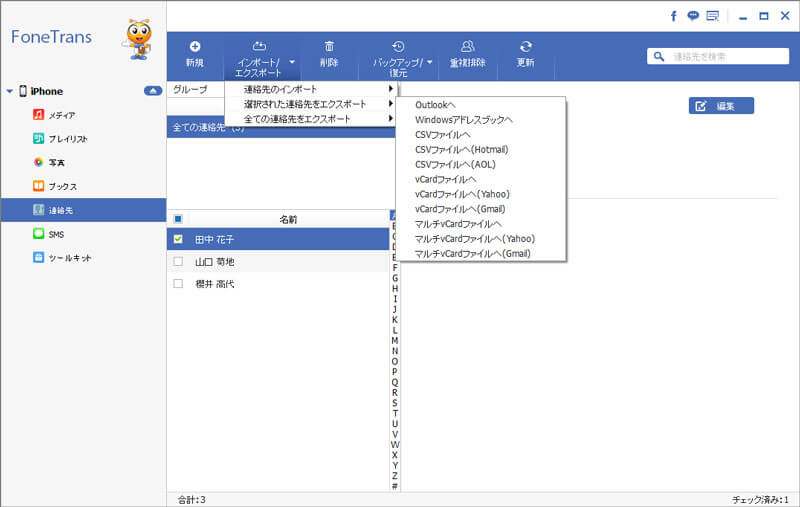Open Export selected contacts (選択された連絡先をエクスポート) submenu

(x=311, y=104)
